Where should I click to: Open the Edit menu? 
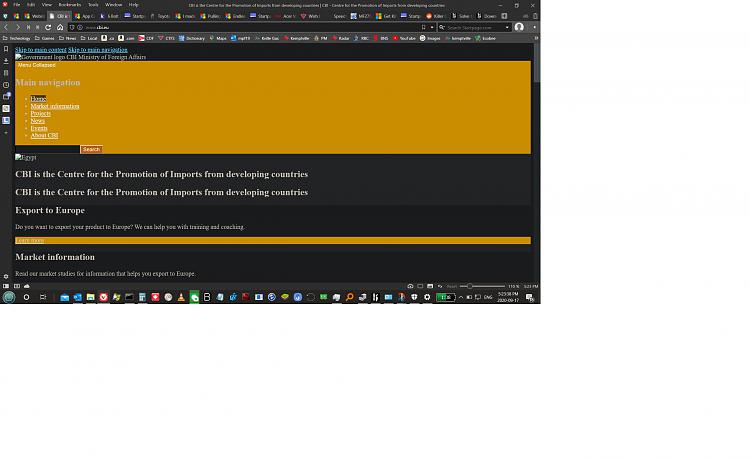tap(31, 5)
